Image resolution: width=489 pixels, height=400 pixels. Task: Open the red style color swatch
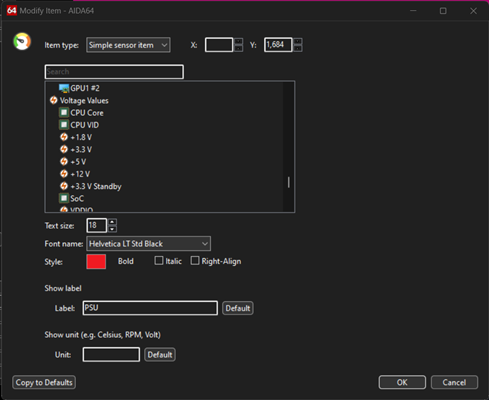tap(96, 262)
